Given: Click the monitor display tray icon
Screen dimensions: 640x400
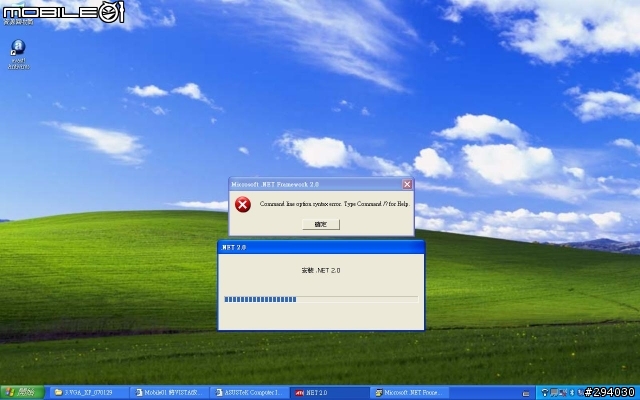Looking at the screenshot, I should point(554,393).
